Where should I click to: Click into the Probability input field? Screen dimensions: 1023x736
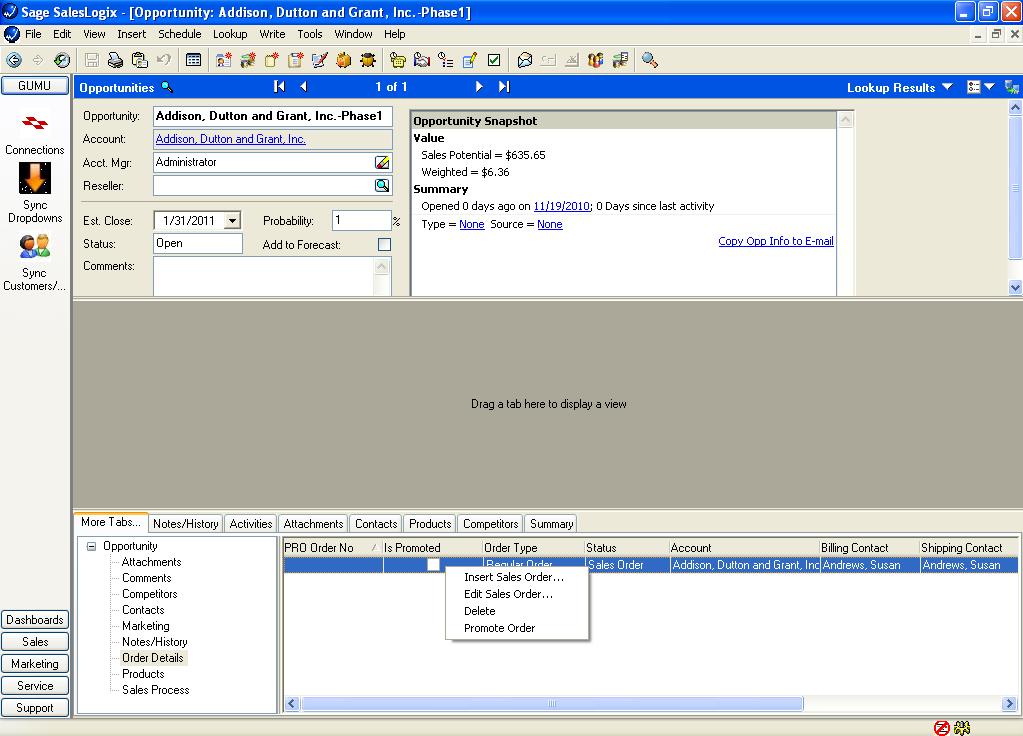click(x=361, y=221)
